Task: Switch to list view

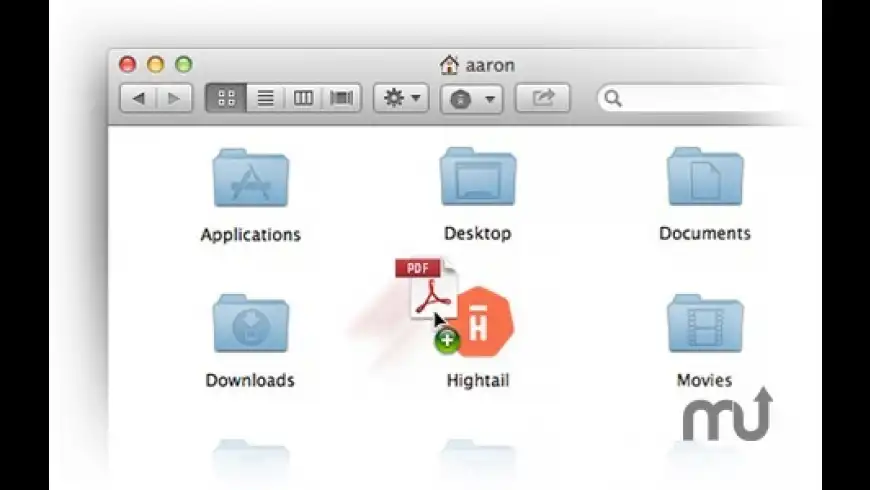Action: pyautogui.click(x=265, y=98)
